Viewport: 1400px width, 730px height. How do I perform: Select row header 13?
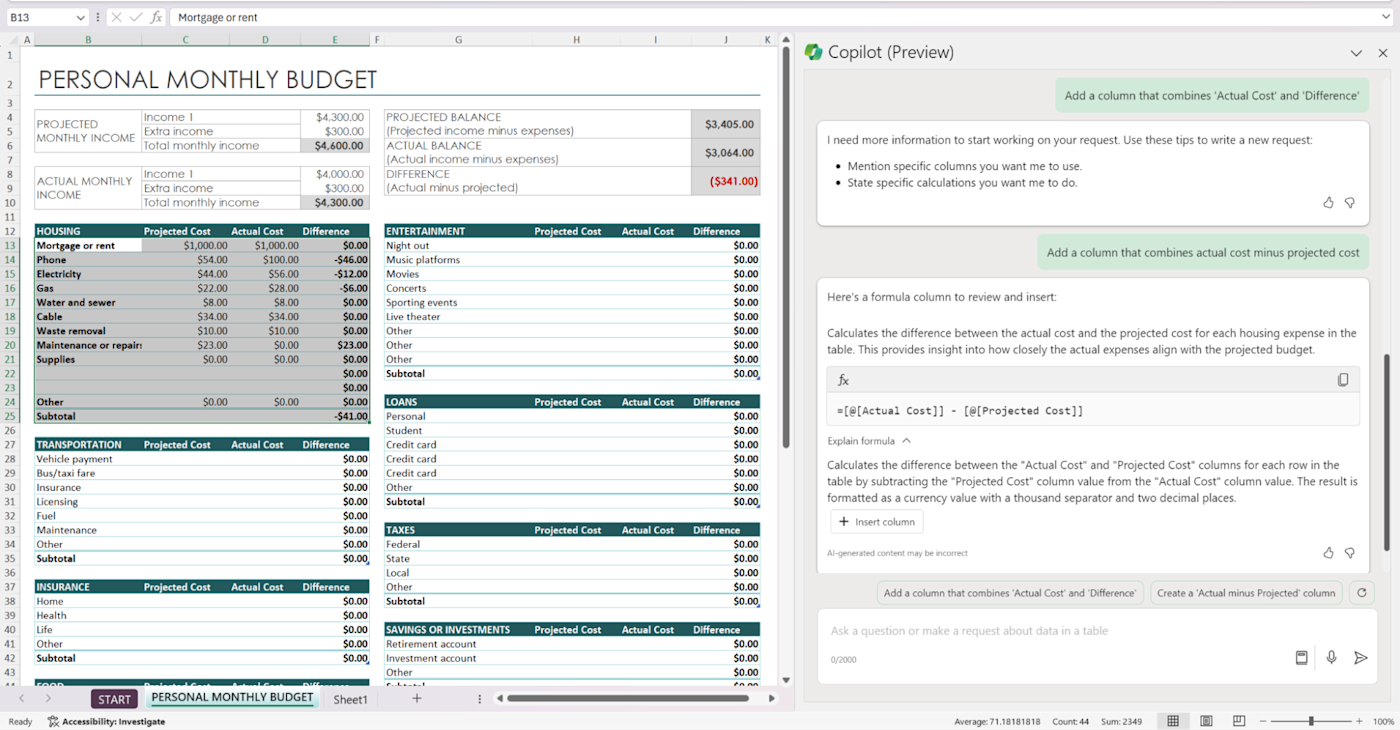pyautogui.click(x=10, y=245)
